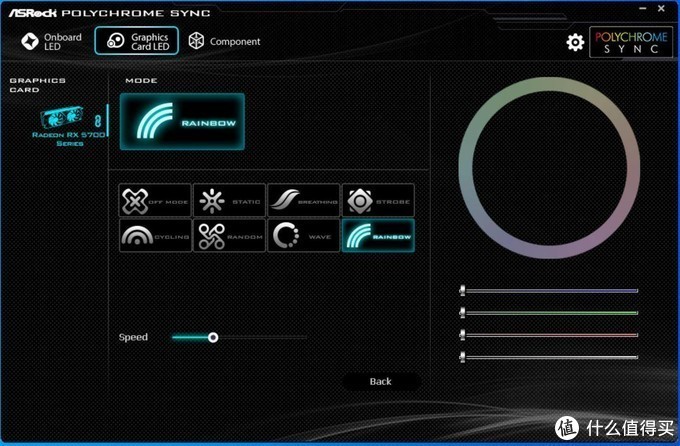Viewport: 680px width, 446px height.
Task: Click the Polychrome Sync logo
Action: (x=631, y=42)
